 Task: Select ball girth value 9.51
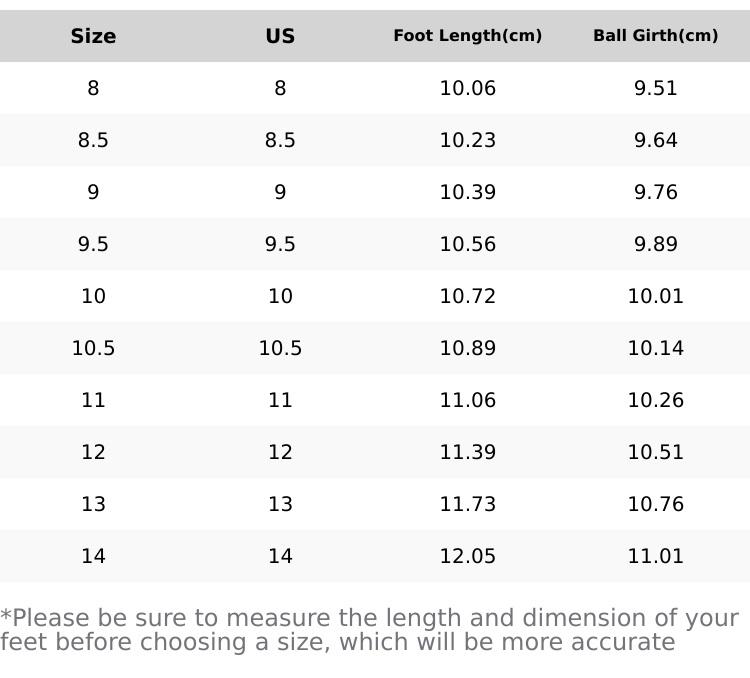click(655, 88)
